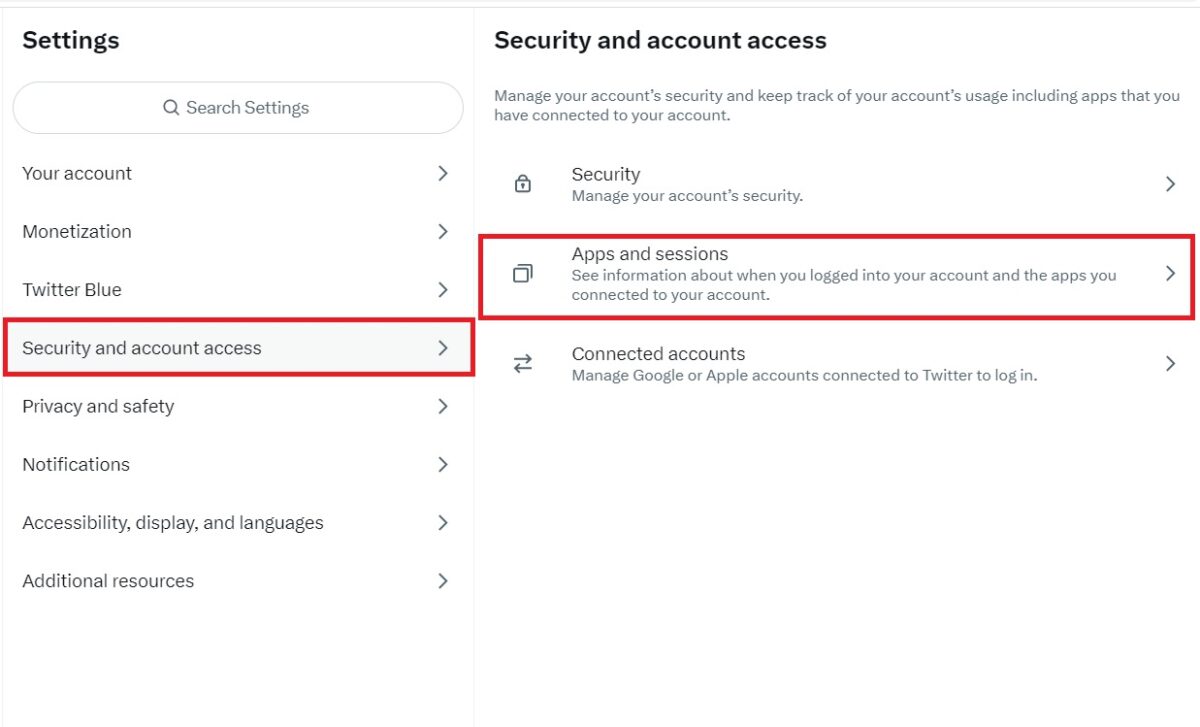Open Your account settings

pyautogui.click(x=238, y=173)
